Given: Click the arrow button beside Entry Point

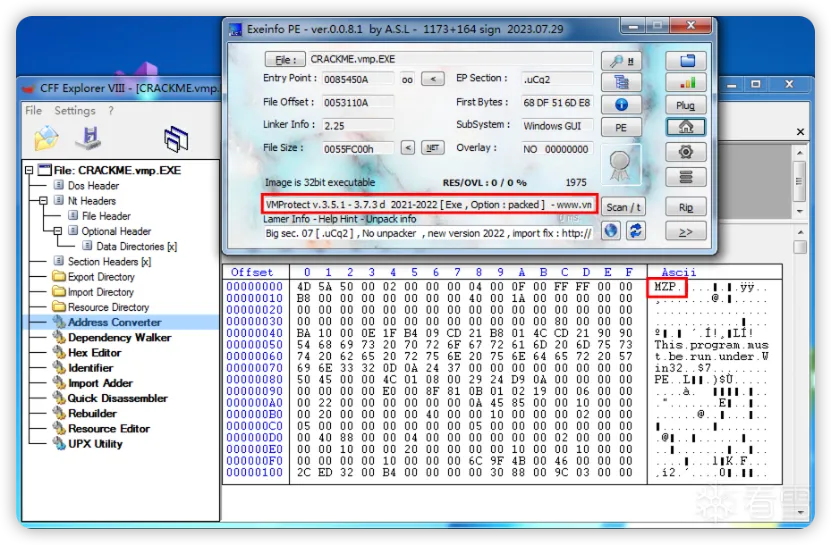Looking at the screenshot, I should pos(432,79).
